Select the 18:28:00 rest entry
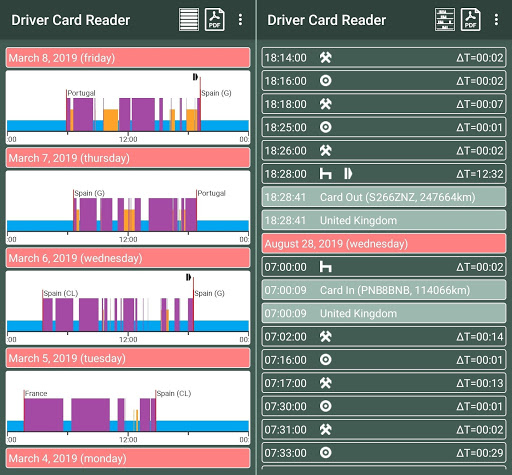The image size is (512, 475). tap(384, 174)
